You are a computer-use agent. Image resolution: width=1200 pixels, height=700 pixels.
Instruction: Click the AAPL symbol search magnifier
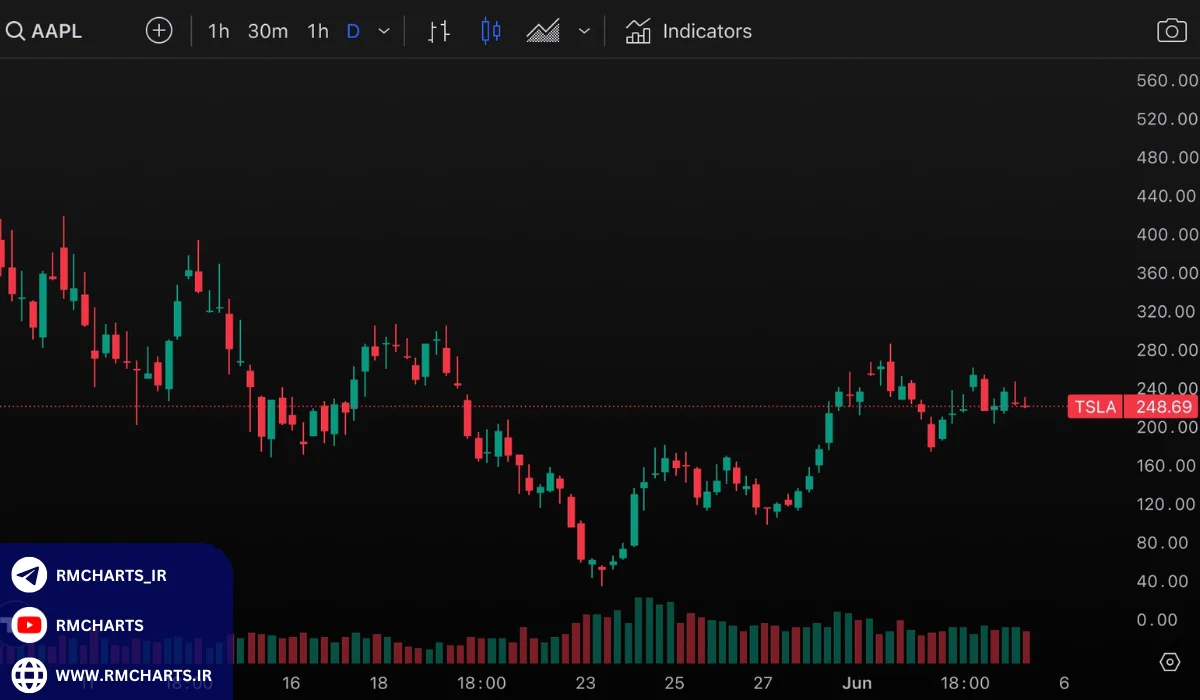pyautogui.click(x=15, y=31)
